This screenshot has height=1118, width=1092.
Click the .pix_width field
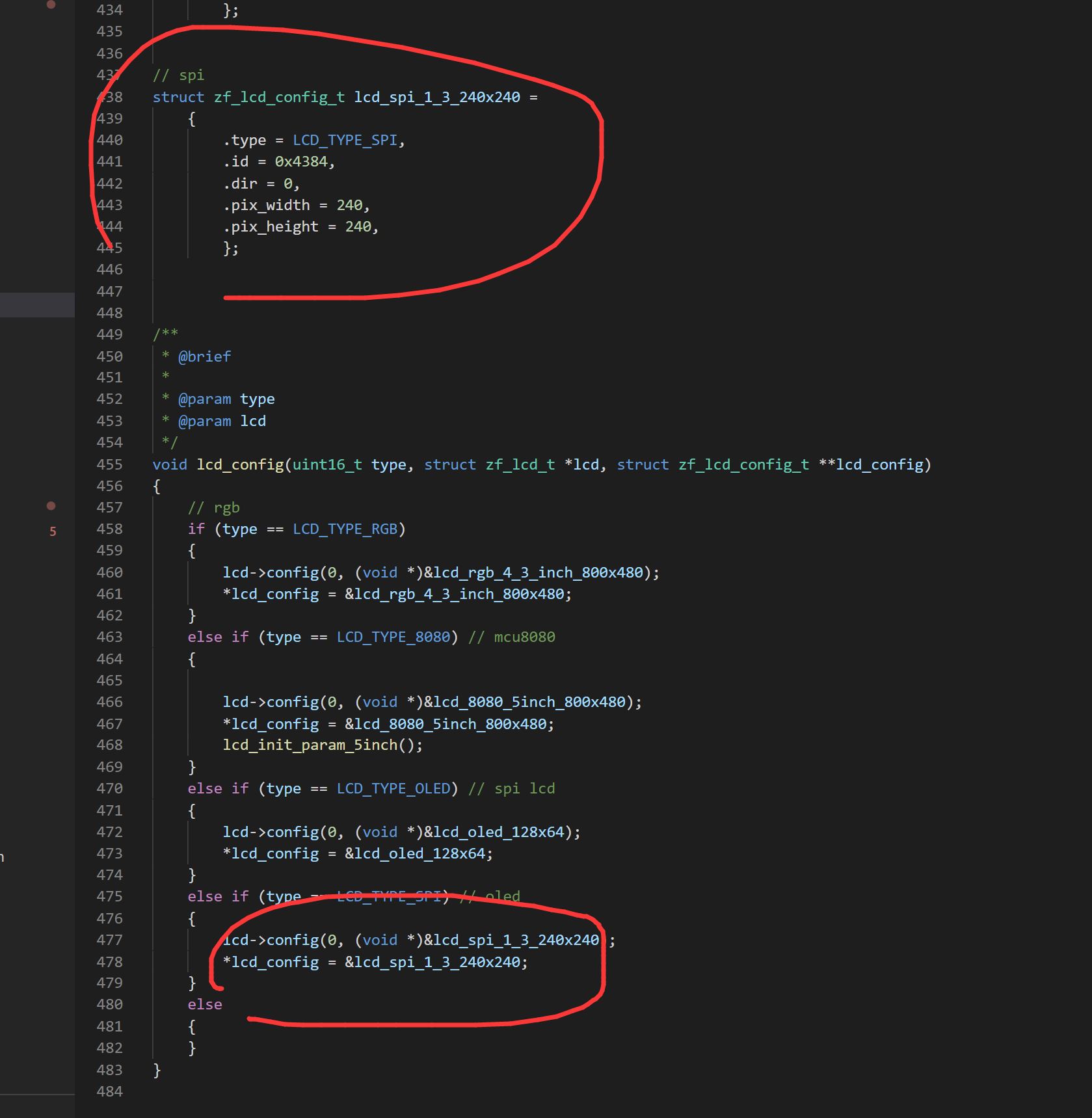coord(267,206)
